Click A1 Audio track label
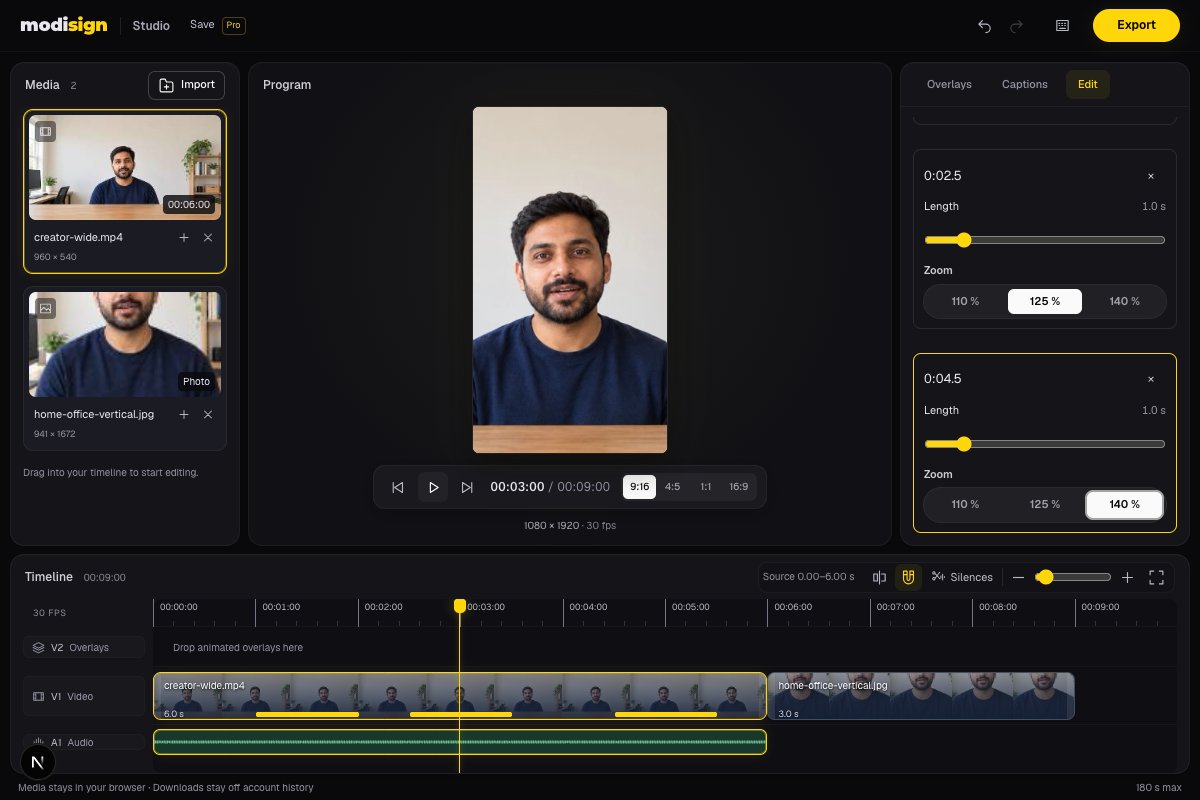Image resolution: width=1200 pixels, height=800 pixels. 84,742
